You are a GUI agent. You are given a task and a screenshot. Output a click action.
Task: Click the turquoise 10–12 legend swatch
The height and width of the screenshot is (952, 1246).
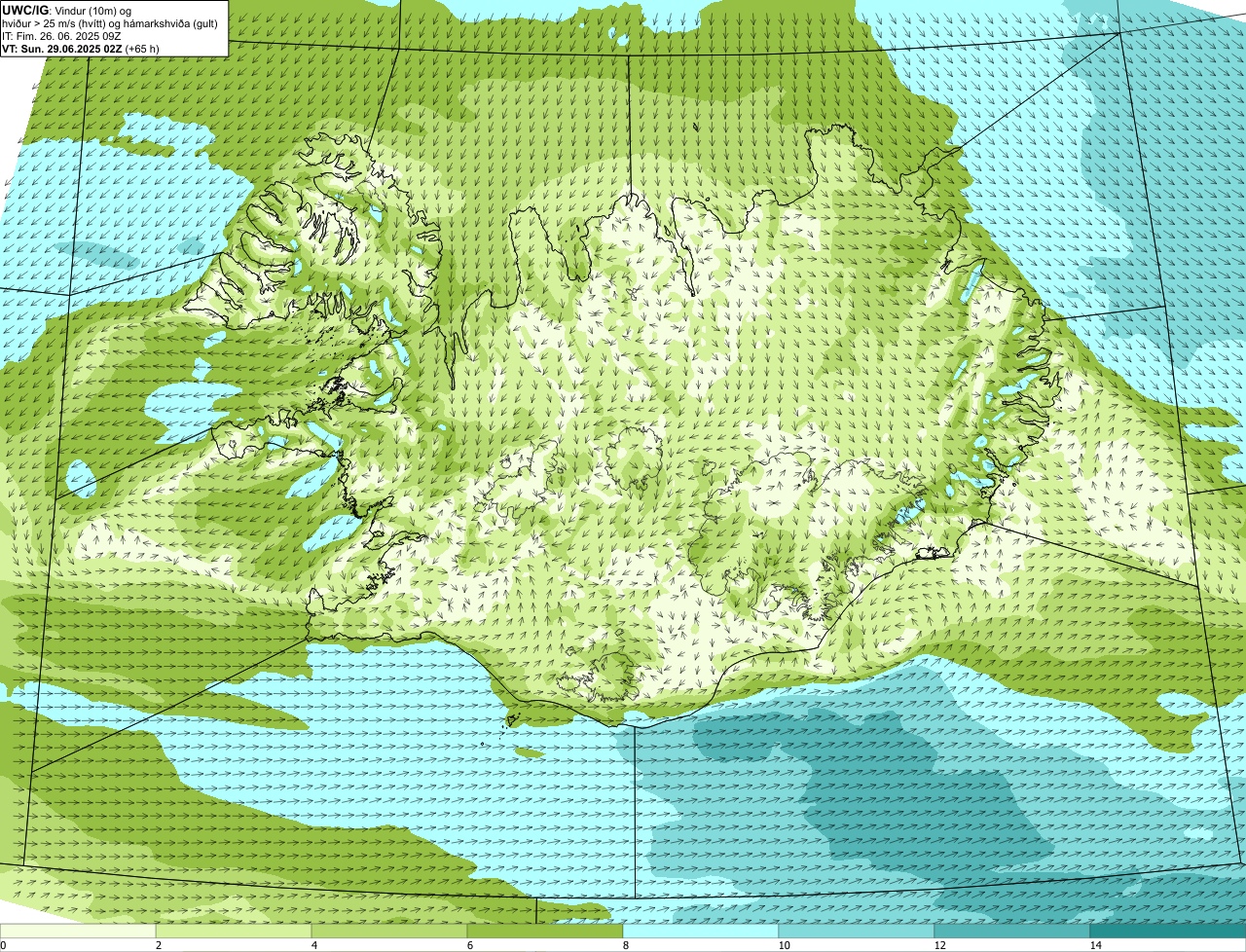[857, 931]
